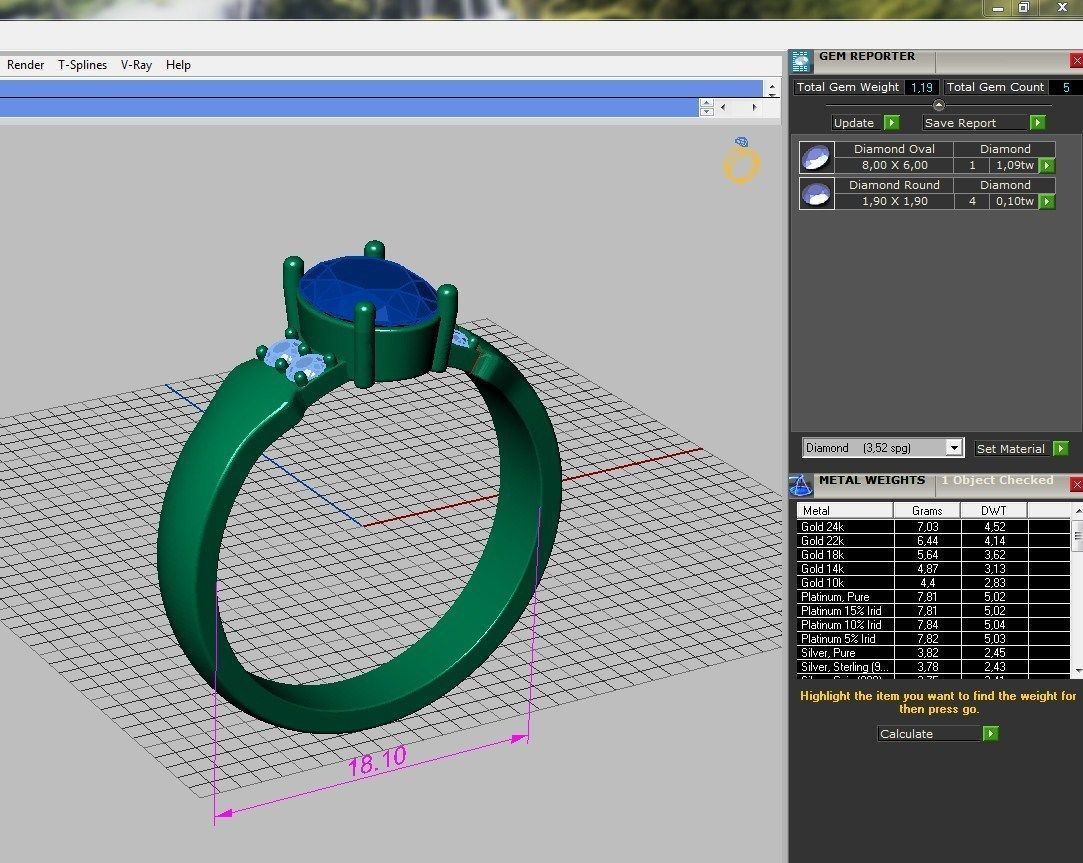
Task: Click the Metal Weights panel icon
Action: point(801,485)
